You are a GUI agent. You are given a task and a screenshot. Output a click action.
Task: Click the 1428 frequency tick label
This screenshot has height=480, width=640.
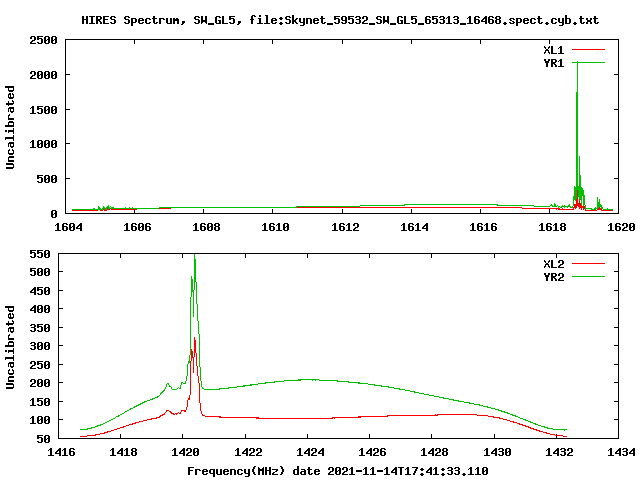point(434,452)
